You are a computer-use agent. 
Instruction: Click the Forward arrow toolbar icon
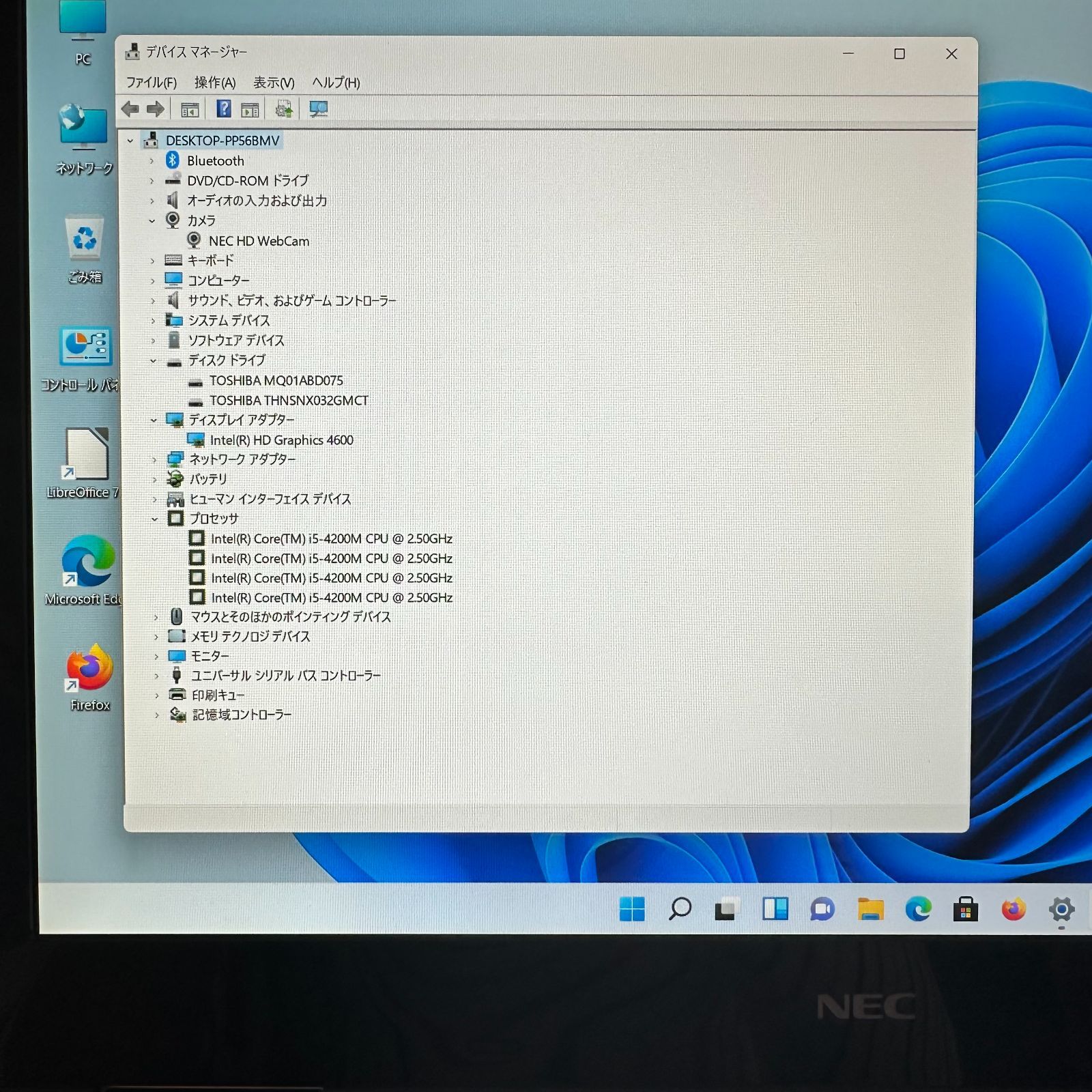click(x=156, y=109)
